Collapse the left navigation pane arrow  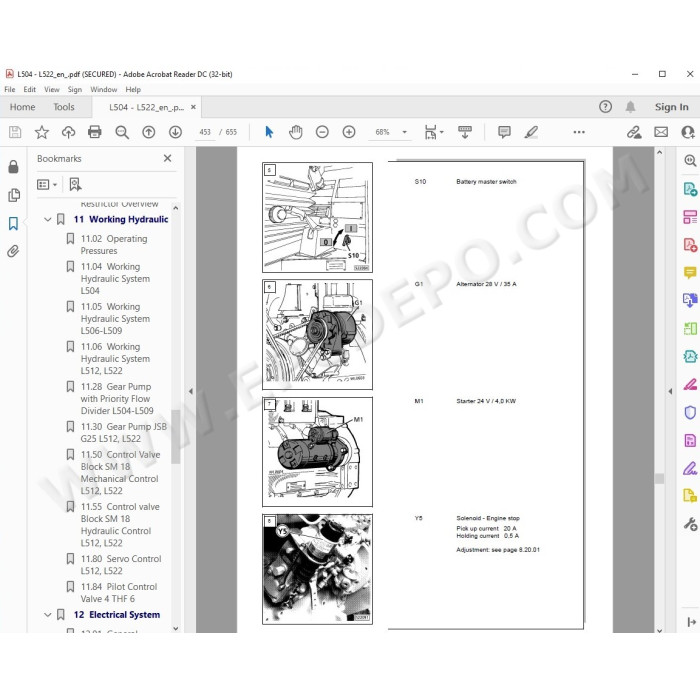[191, 391]
